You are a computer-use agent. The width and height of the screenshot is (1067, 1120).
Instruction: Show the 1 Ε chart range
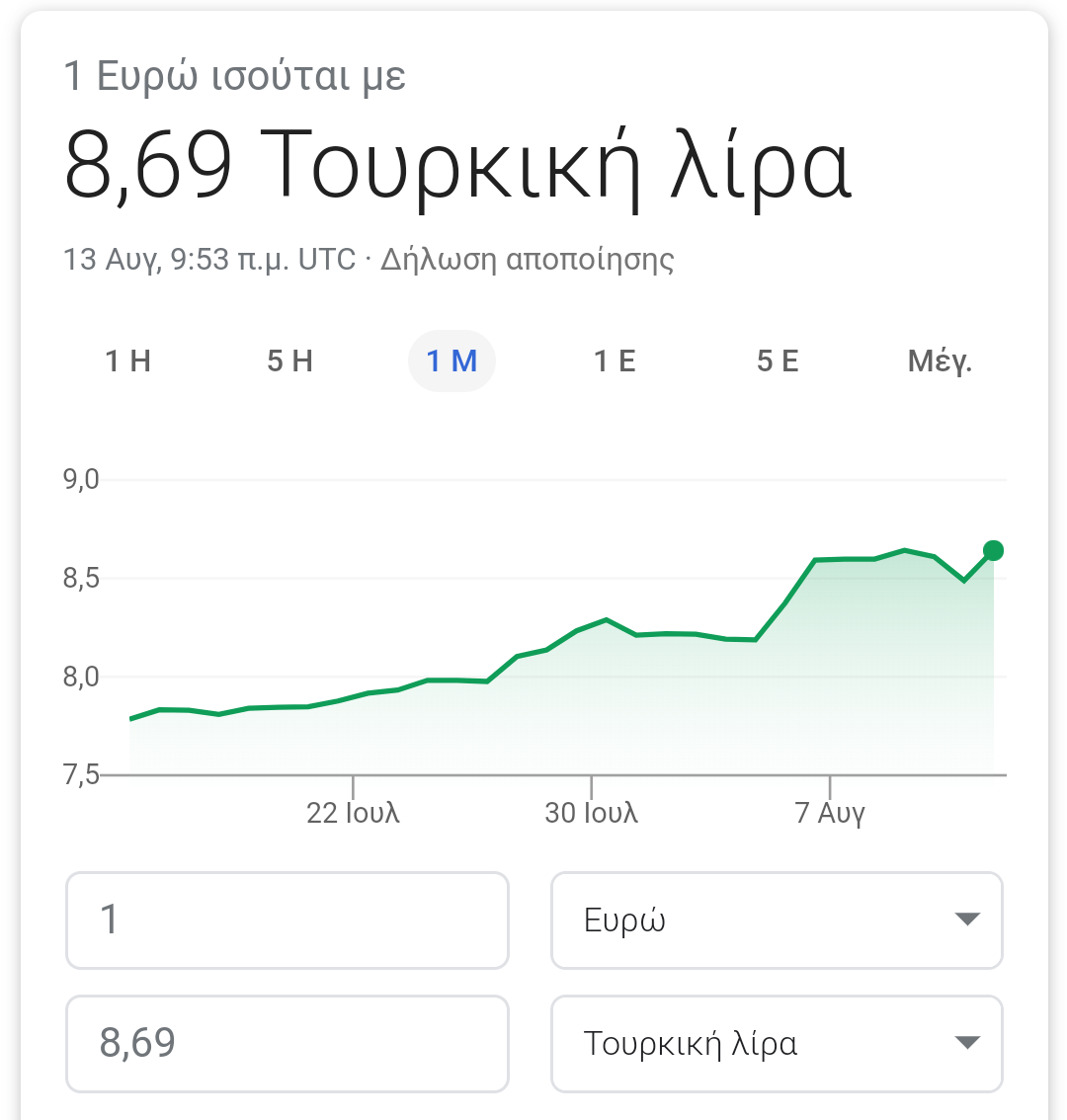click(614, 361)
